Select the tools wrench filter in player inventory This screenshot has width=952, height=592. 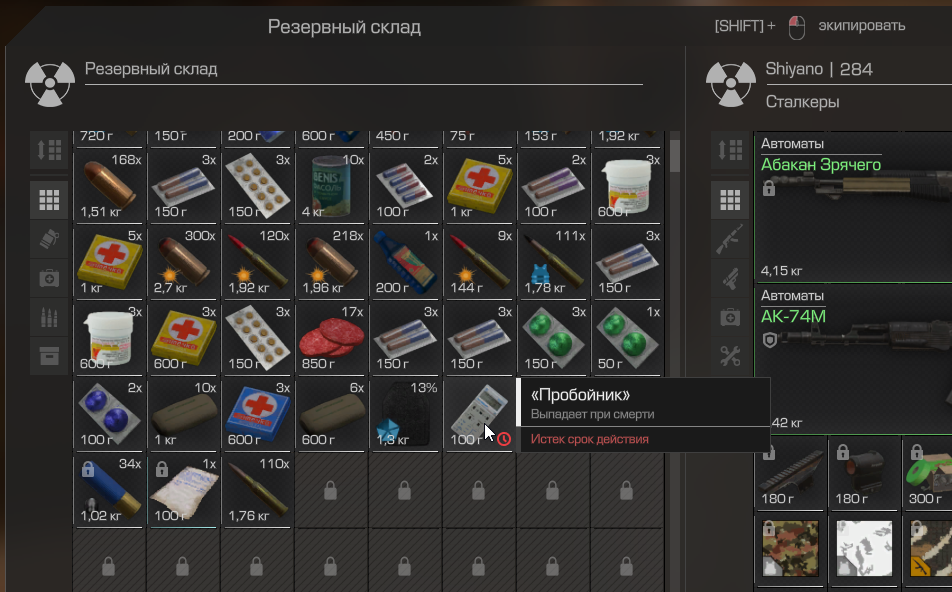point(730,356)
